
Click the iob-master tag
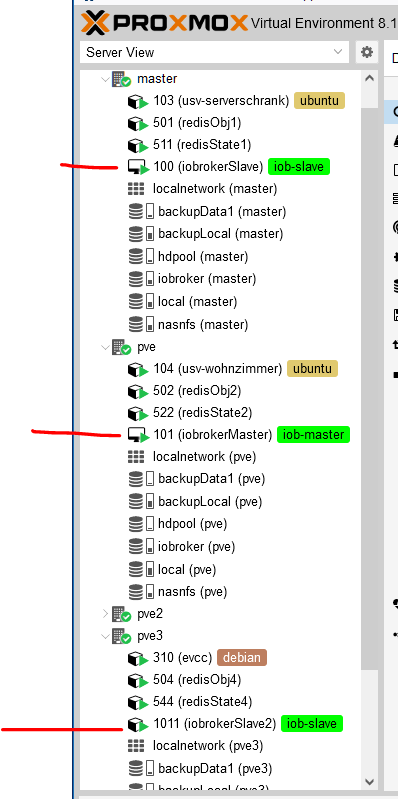click(313, 435)
